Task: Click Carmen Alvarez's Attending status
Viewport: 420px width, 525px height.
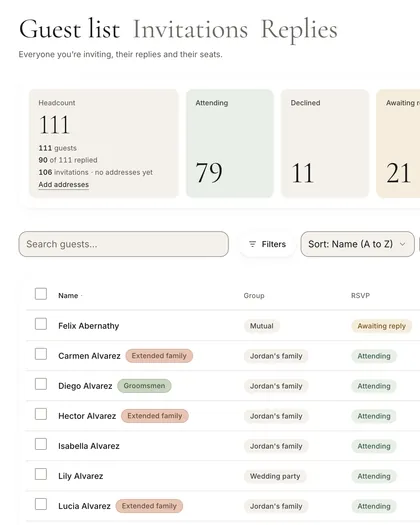Action: (x=374, y=356)
